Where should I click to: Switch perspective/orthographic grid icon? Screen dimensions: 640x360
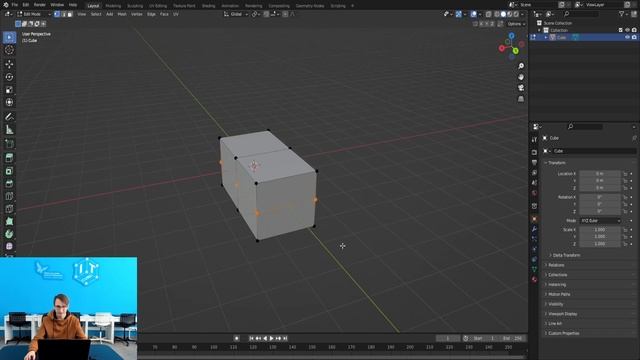coord(521,99)
